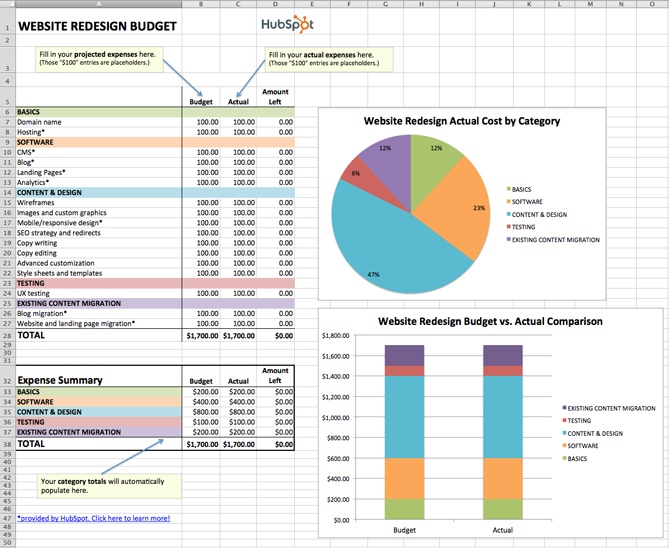
Task: Click the UX testing actual cell
Action: click(x=238, y=293)
